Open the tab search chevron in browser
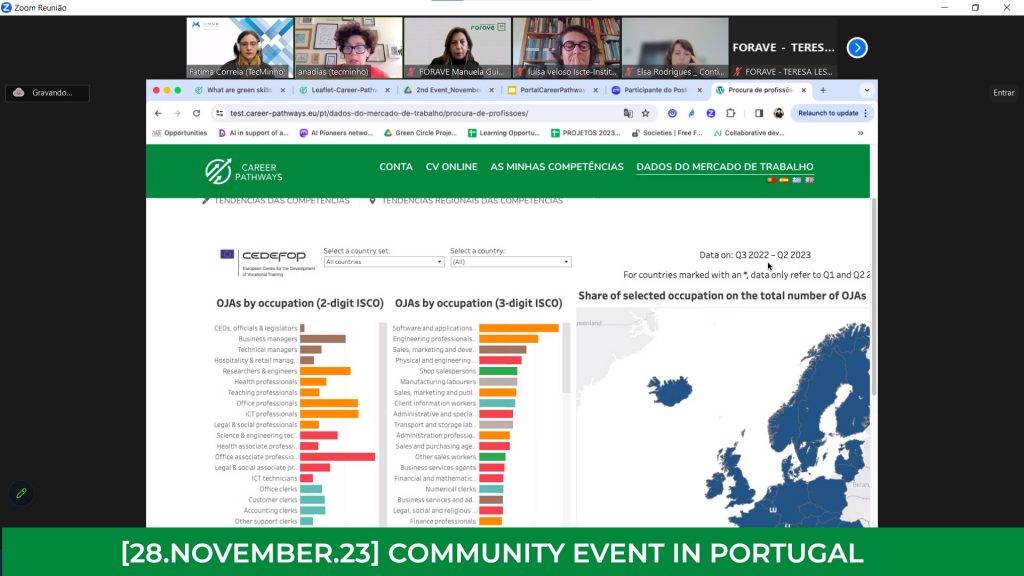Image resolution: width=1024 pixels, height=576 pixels. [866, 90]
